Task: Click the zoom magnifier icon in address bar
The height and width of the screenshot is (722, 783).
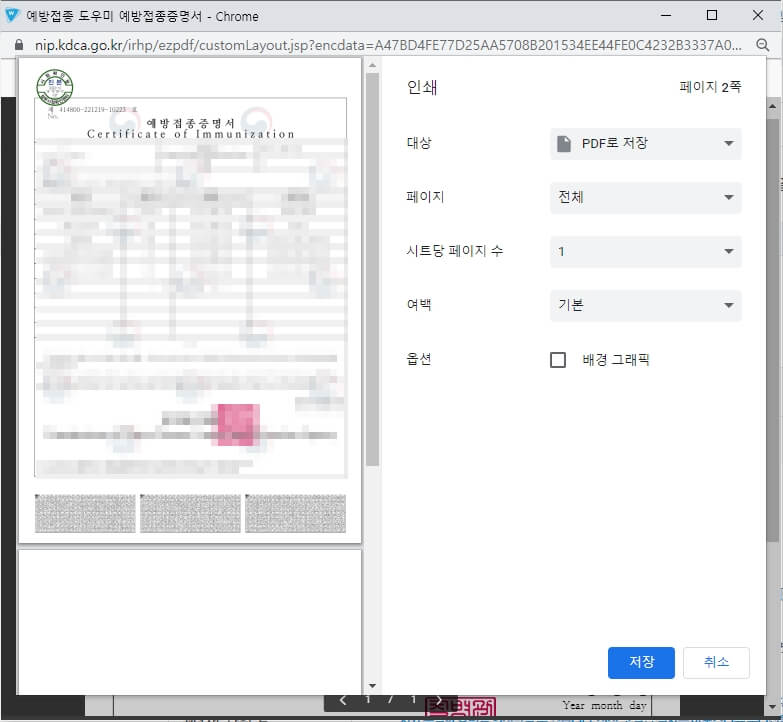Action: tap(762, 45)
